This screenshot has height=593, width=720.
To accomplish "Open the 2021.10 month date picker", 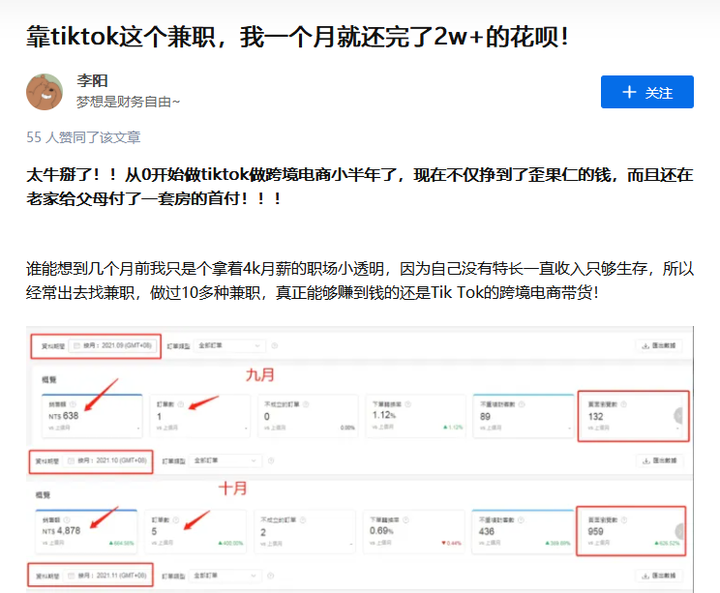I will 107,461.
